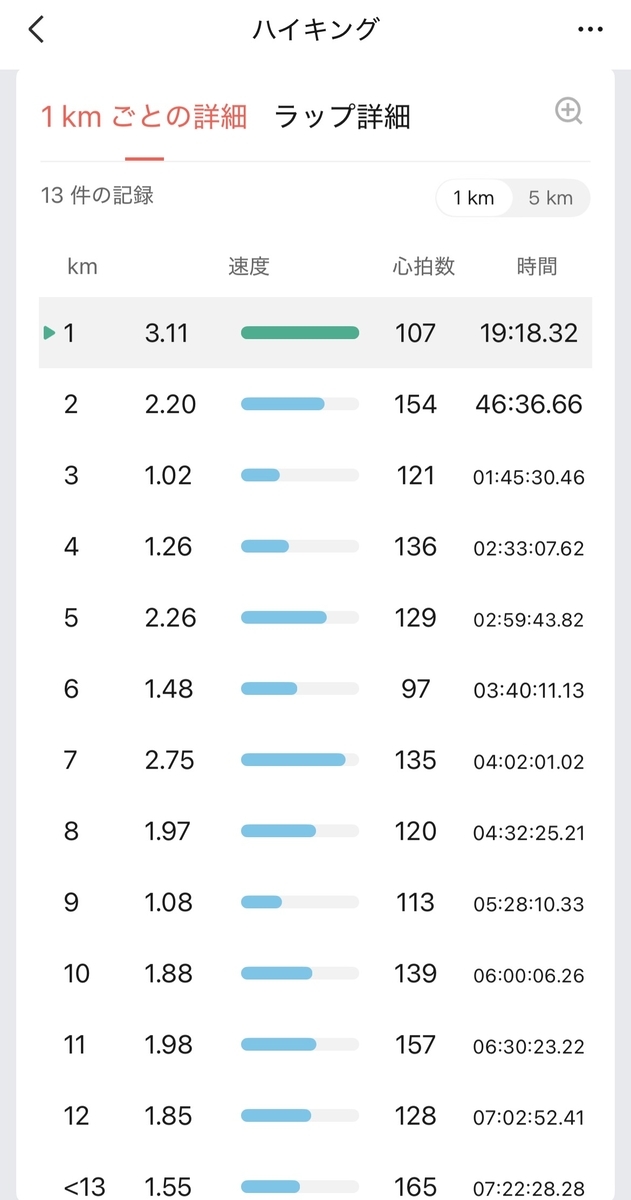Click the 13 件の記録 record count label
The width and height of the screenshot is (631, 1200).
97,196
